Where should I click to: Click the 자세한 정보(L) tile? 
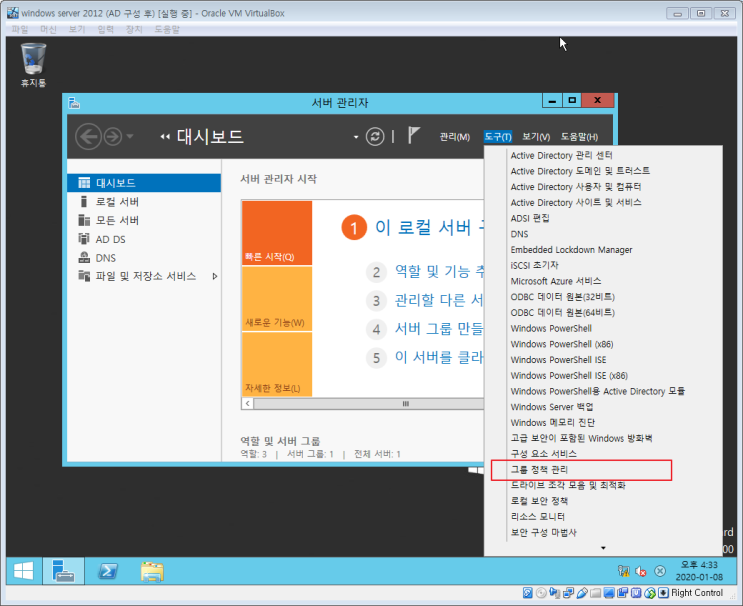(277, 364)
